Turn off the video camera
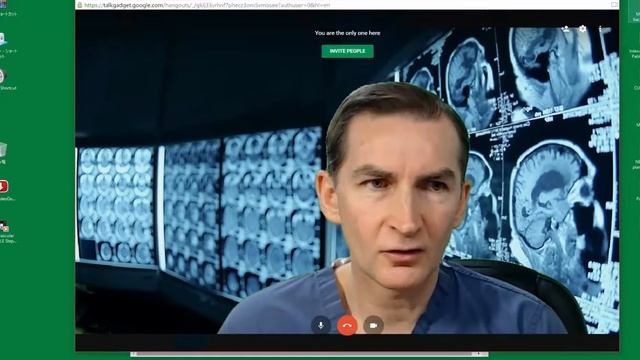Image resolution: width=640 pixels, height=360 pixels. pyautogui.click(x=373, y=325)
